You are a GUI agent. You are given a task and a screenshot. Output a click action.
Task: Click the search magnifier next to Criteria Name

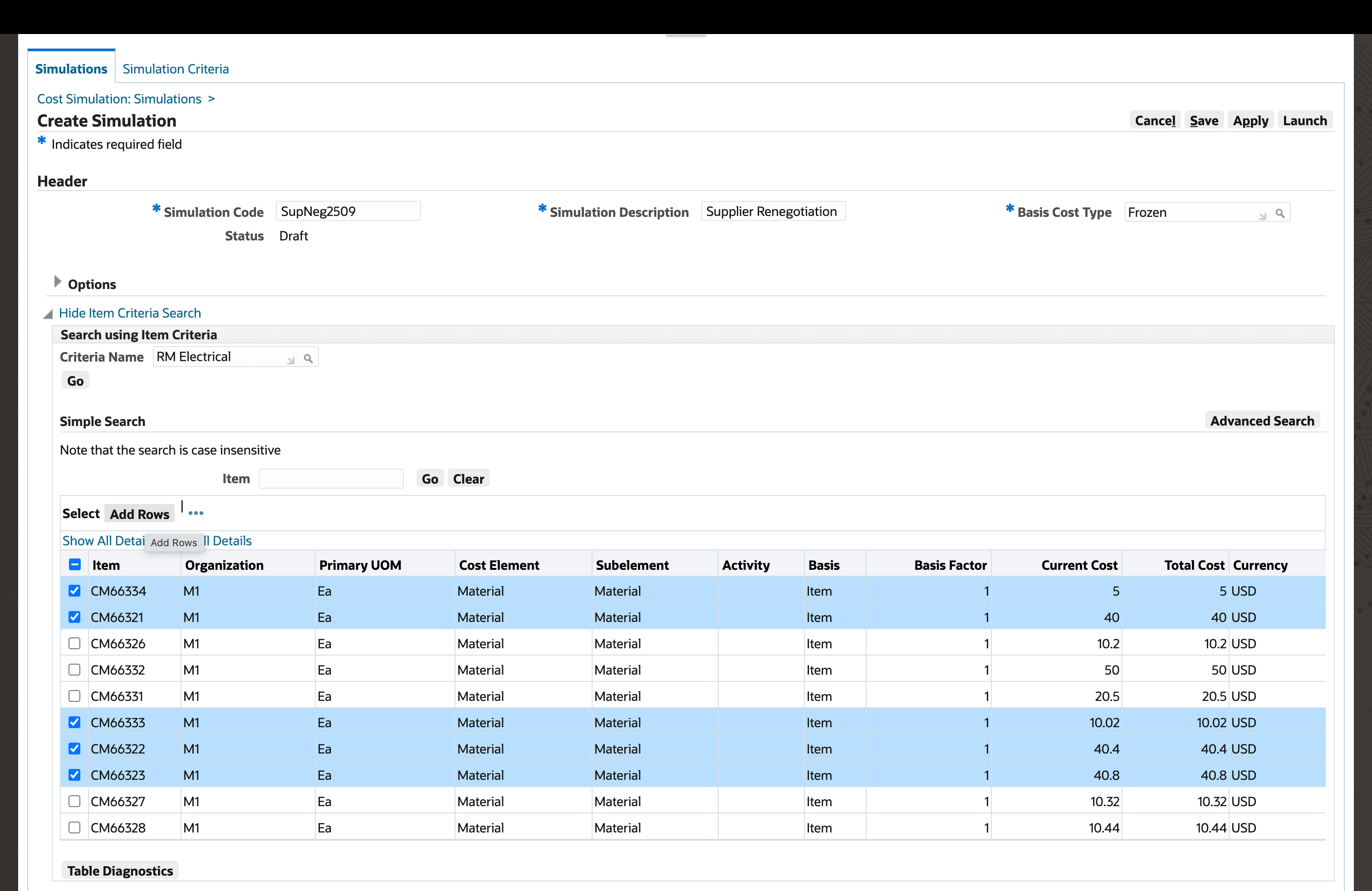309,358
